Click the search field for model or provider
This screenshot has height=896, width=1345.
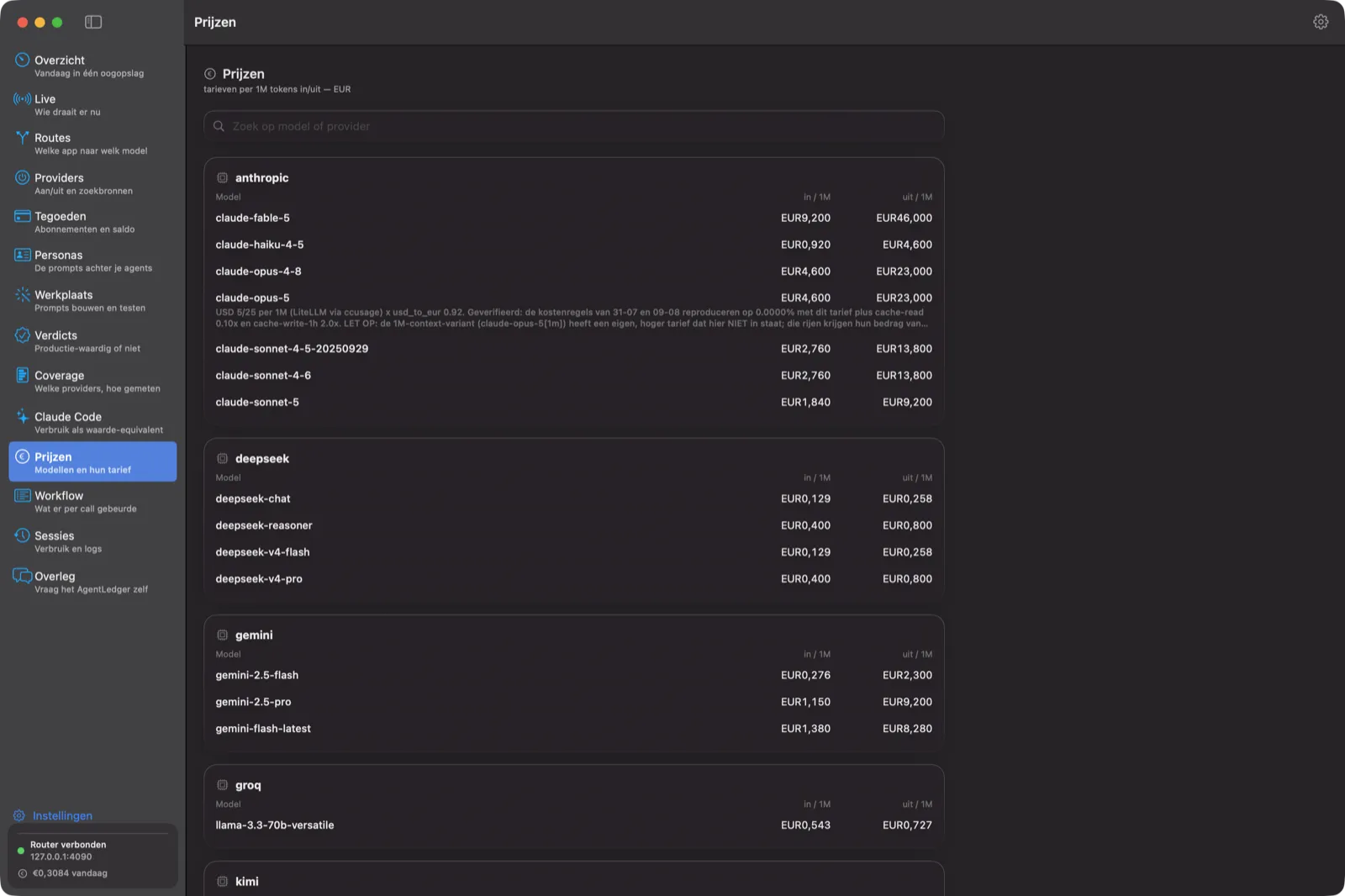click(x=573, y=126)
